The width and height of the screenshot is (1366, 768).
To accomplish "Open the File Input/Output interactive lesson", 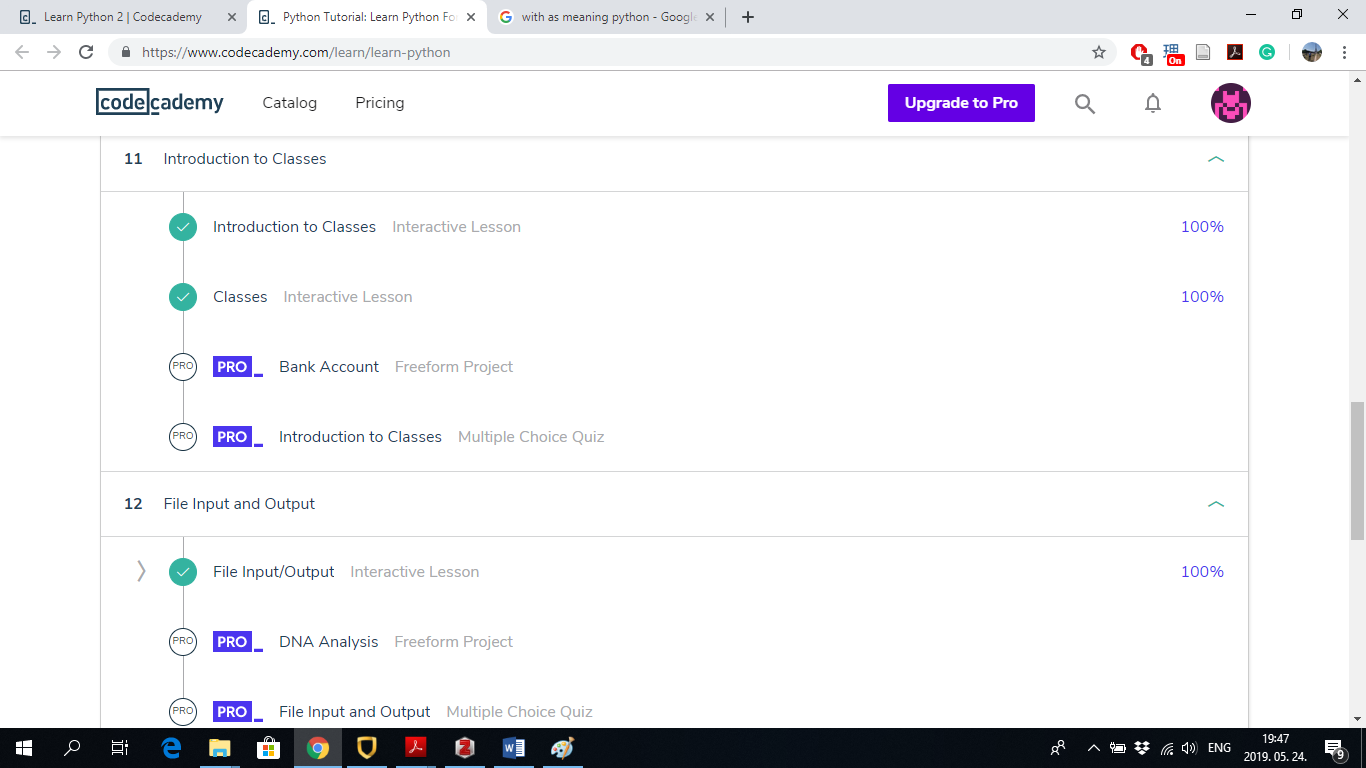I will (274, 572).
